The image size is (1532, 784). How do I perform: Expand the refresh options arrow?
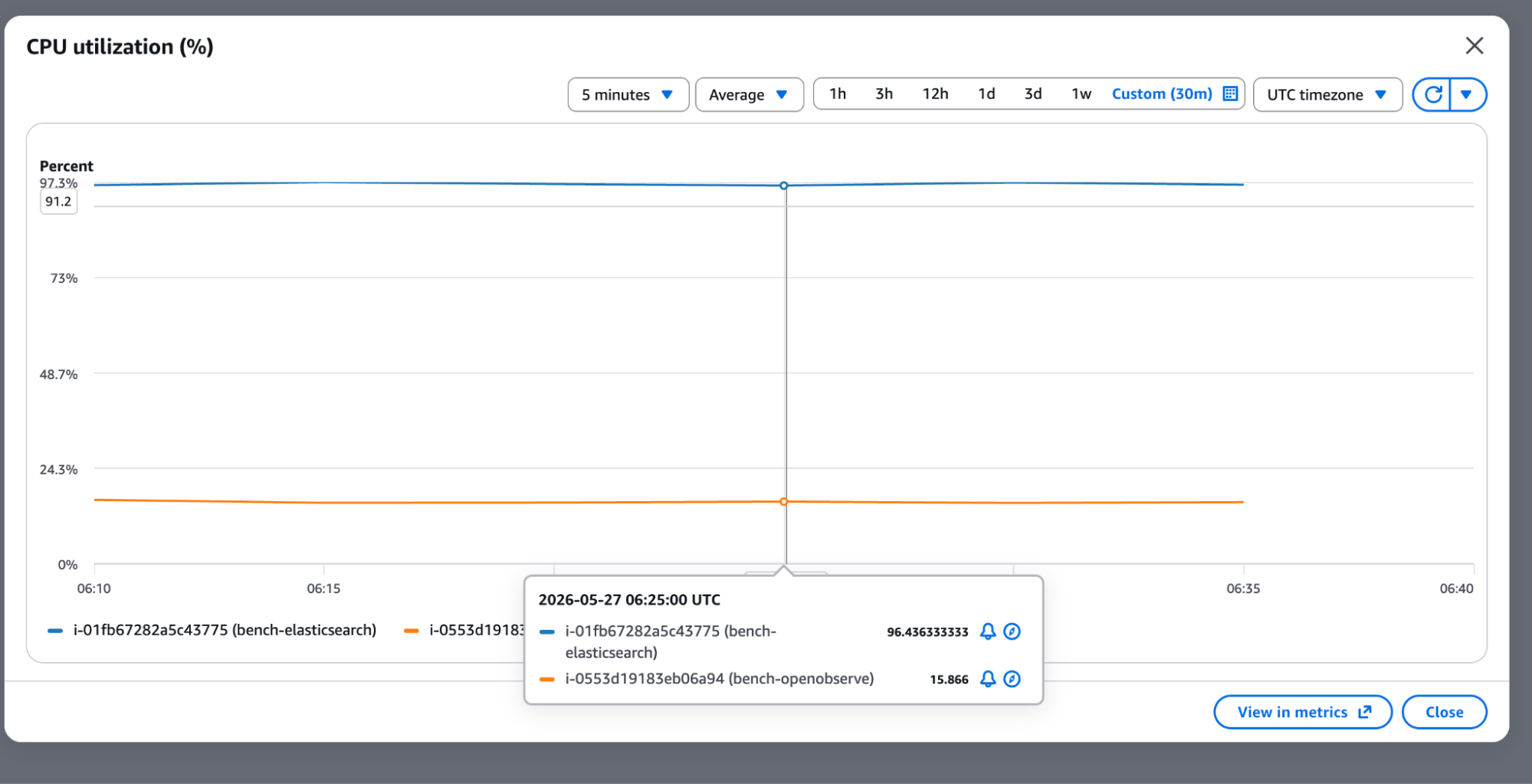1467,94
